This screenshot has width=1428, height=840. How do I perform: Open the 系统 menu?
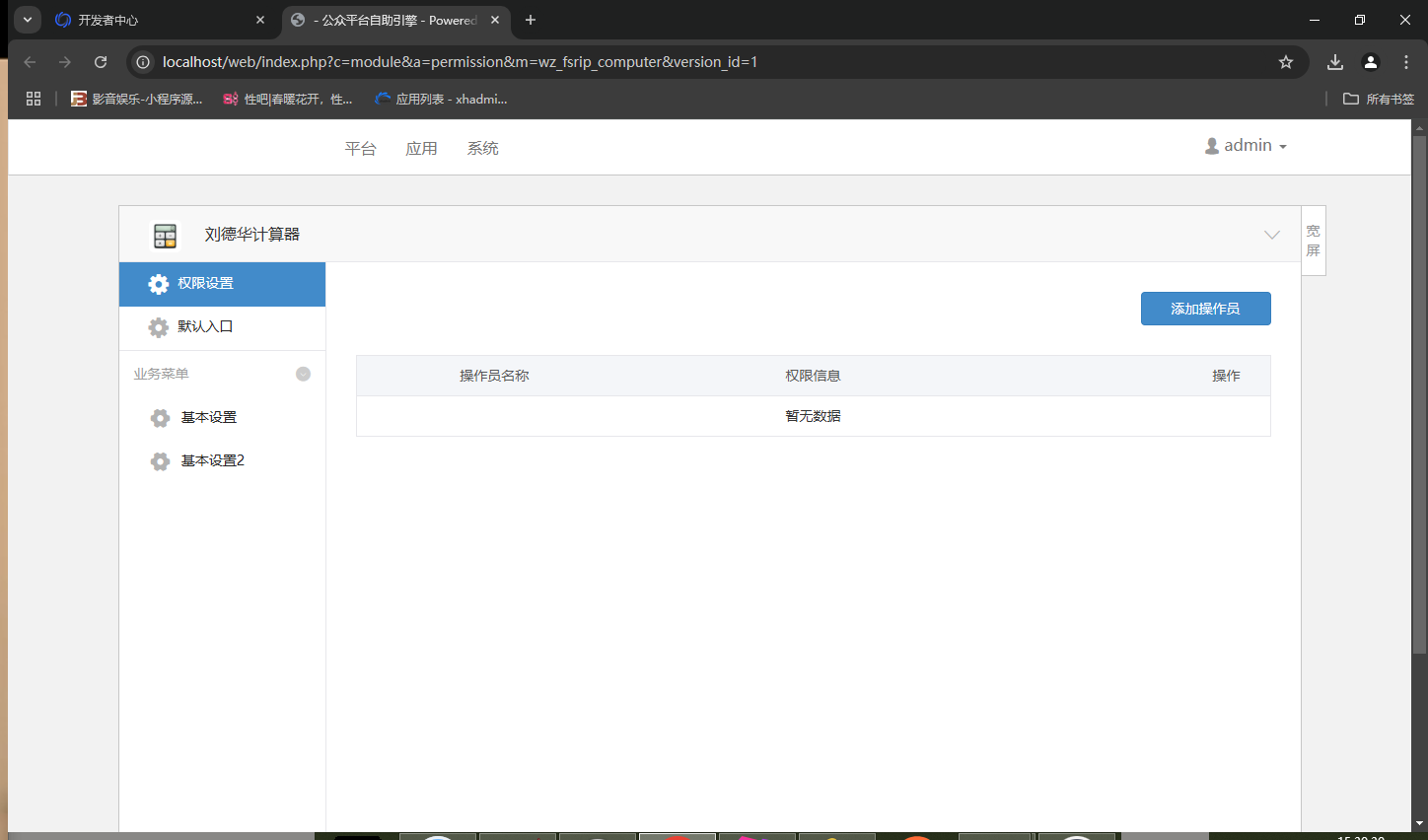pyautogui.click(x=482, y=149)
